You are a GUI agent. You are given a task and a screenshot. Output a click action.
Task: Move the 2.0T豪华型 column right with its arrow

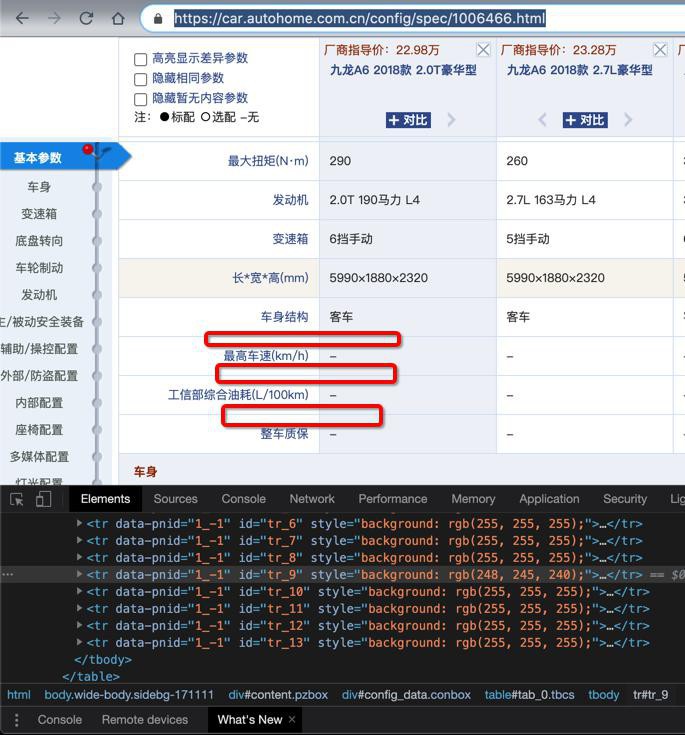pos(452,120)
